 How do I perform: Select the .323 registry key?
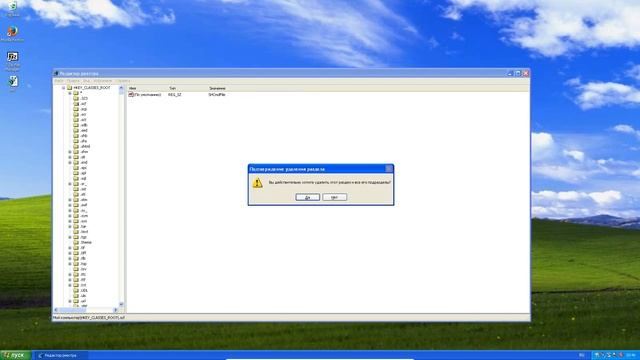point(84,98)
